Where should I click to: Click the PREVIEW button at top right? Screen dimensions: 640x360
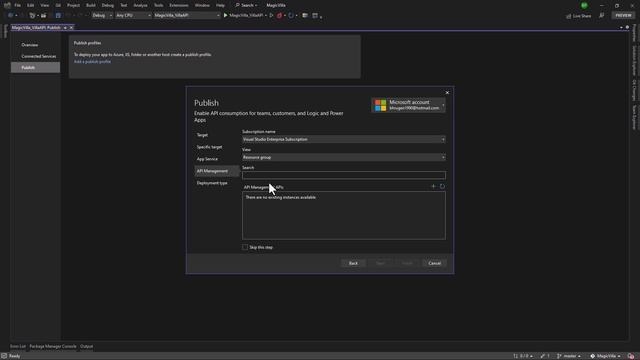(x=623, y=16)
